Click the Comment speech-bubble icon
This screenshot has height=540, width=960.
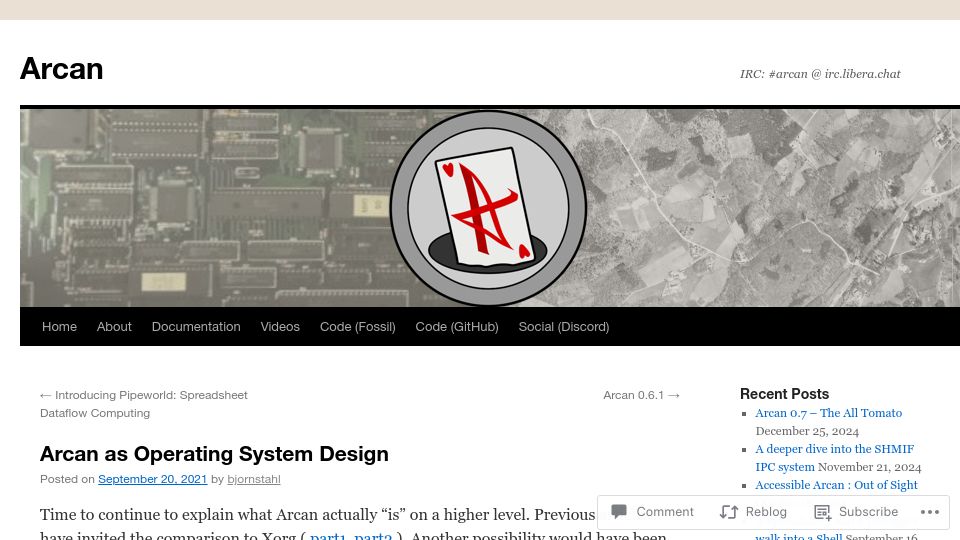[619, 511]
